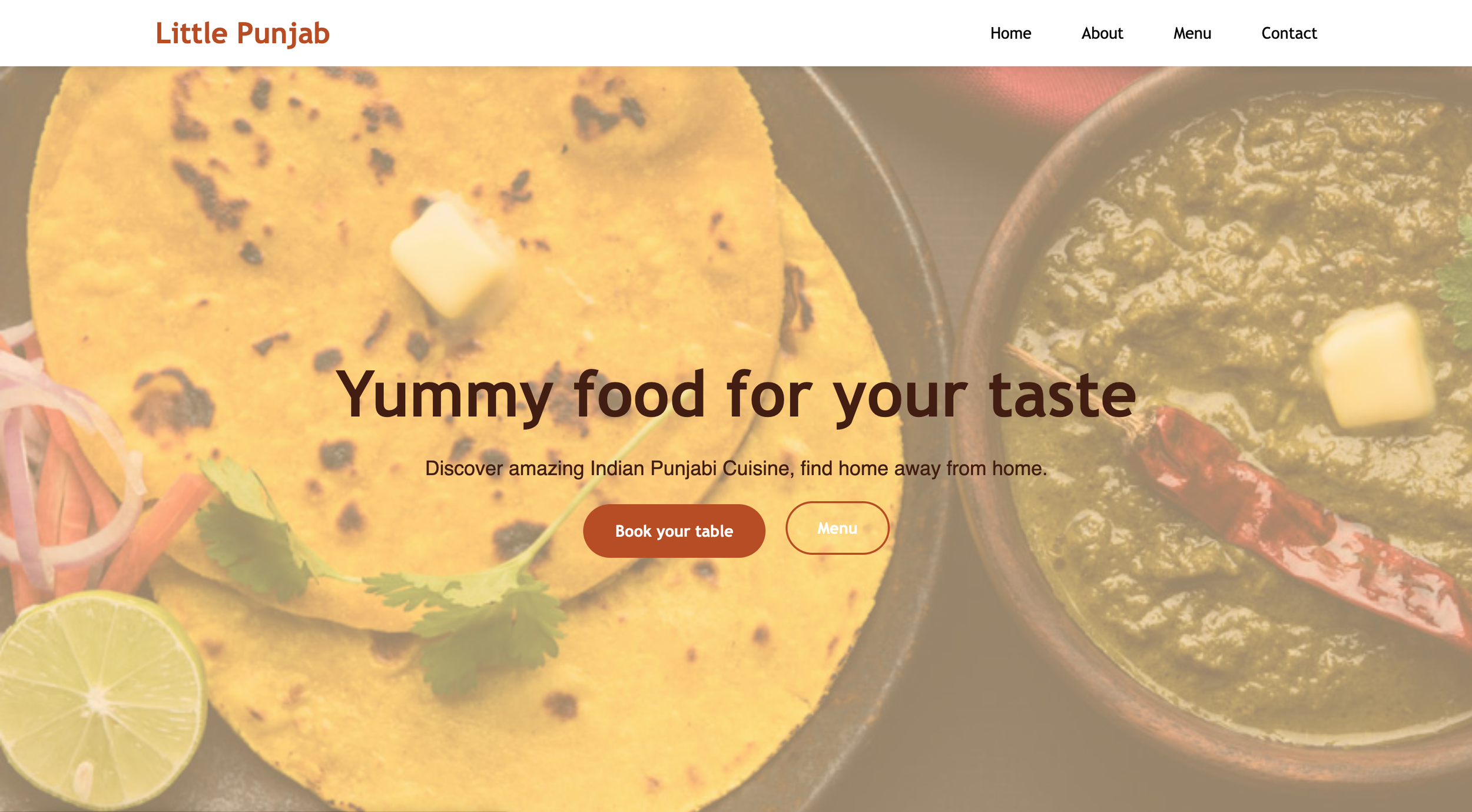The image size is (1472, 812).
Task: Click the word Punjab in the logo
Action: point(283,34)
